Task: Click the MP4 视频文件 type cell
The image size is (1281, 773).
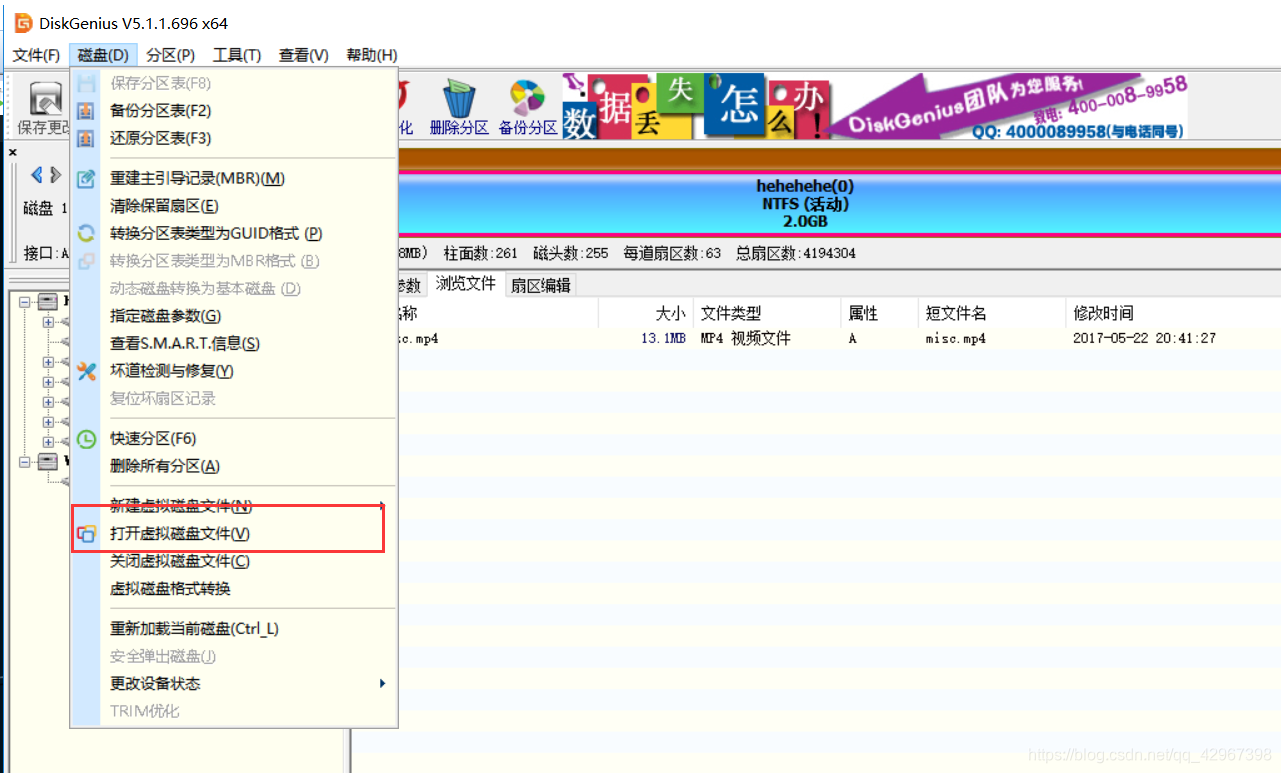Action: tap(745, 339)
